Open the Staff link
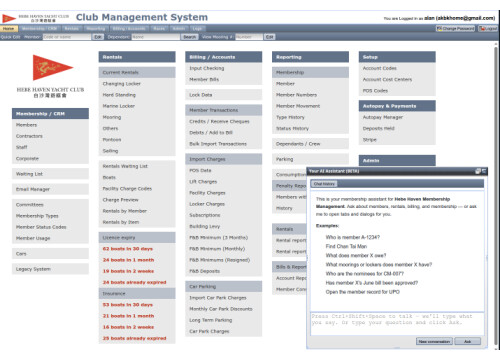 21,147
